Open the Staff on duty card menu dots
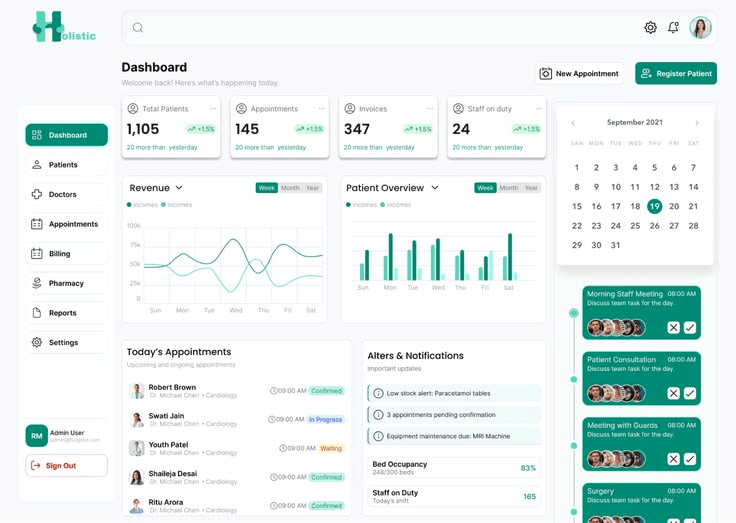The height and width of the screenshot is (523, 736). [x=538, y=108]
